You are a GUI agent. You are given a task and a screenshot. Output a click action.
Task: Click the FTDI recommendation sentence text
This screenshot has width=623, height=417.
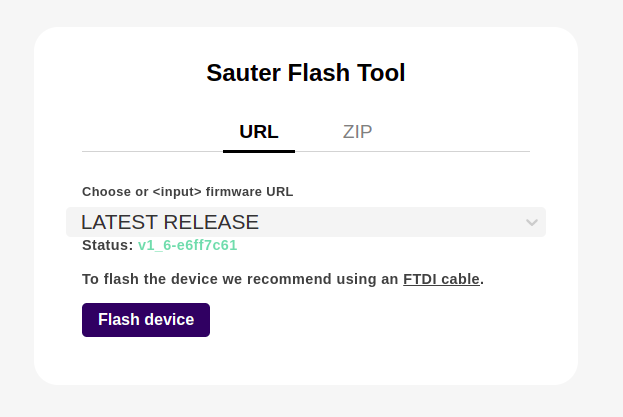coord(240,279)
